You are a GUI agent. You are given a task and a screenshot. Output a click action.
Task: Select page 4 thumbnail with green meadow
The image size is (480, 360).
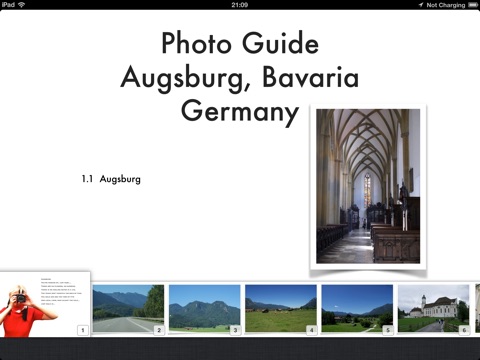[x=281, y=308]
